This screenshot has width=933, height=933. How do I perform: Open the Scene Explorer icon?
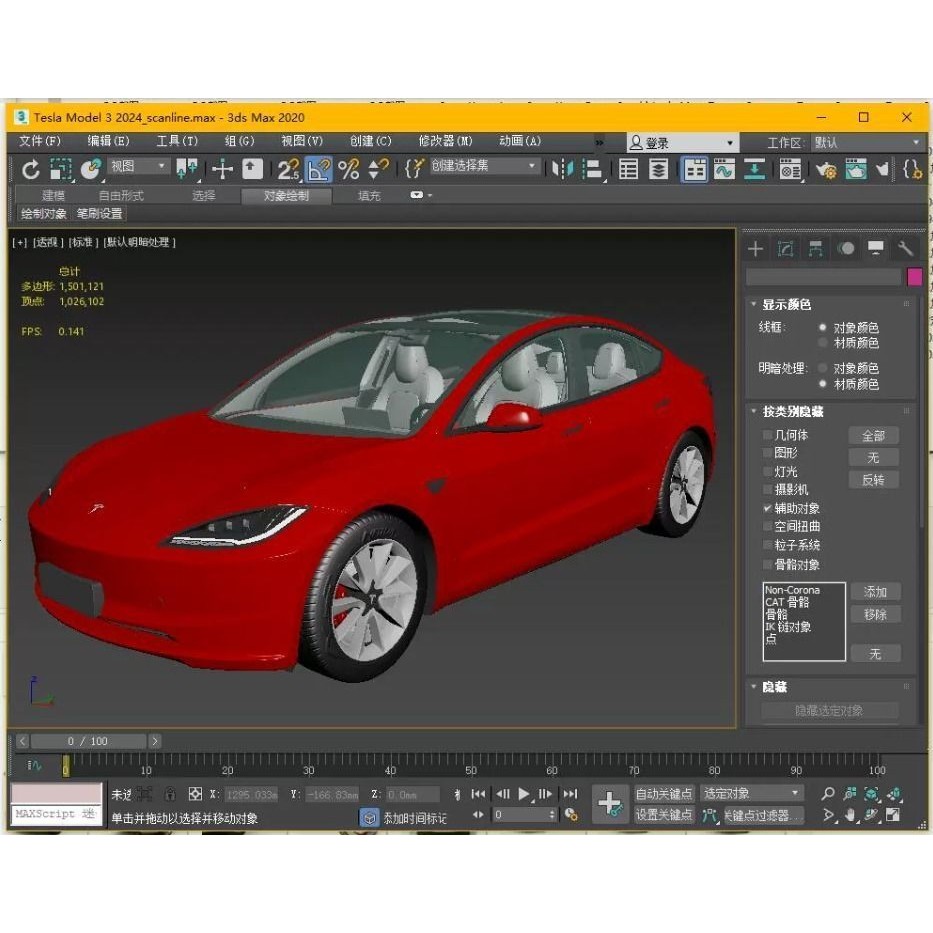[628, 170]
